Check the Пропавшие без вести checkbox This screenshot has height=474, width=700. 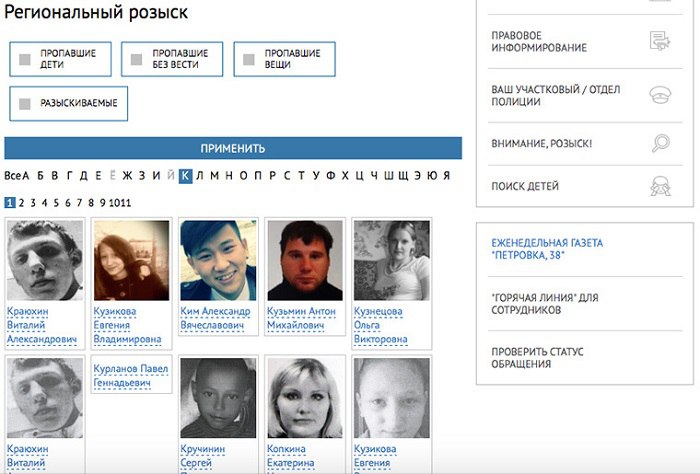pos(136,59)
